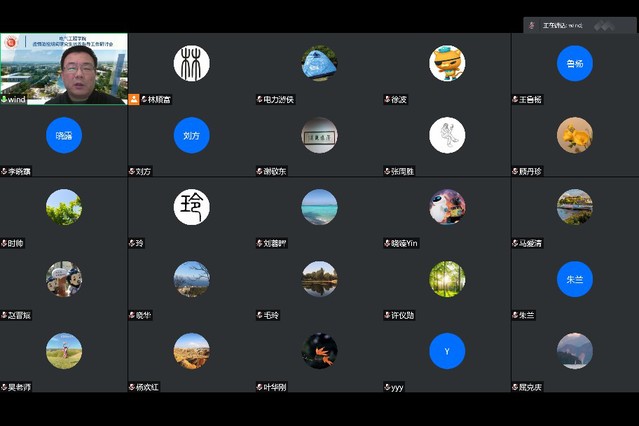Click the muted mic icon next to 徐波
639x426 pixels.
coord(387,100)
